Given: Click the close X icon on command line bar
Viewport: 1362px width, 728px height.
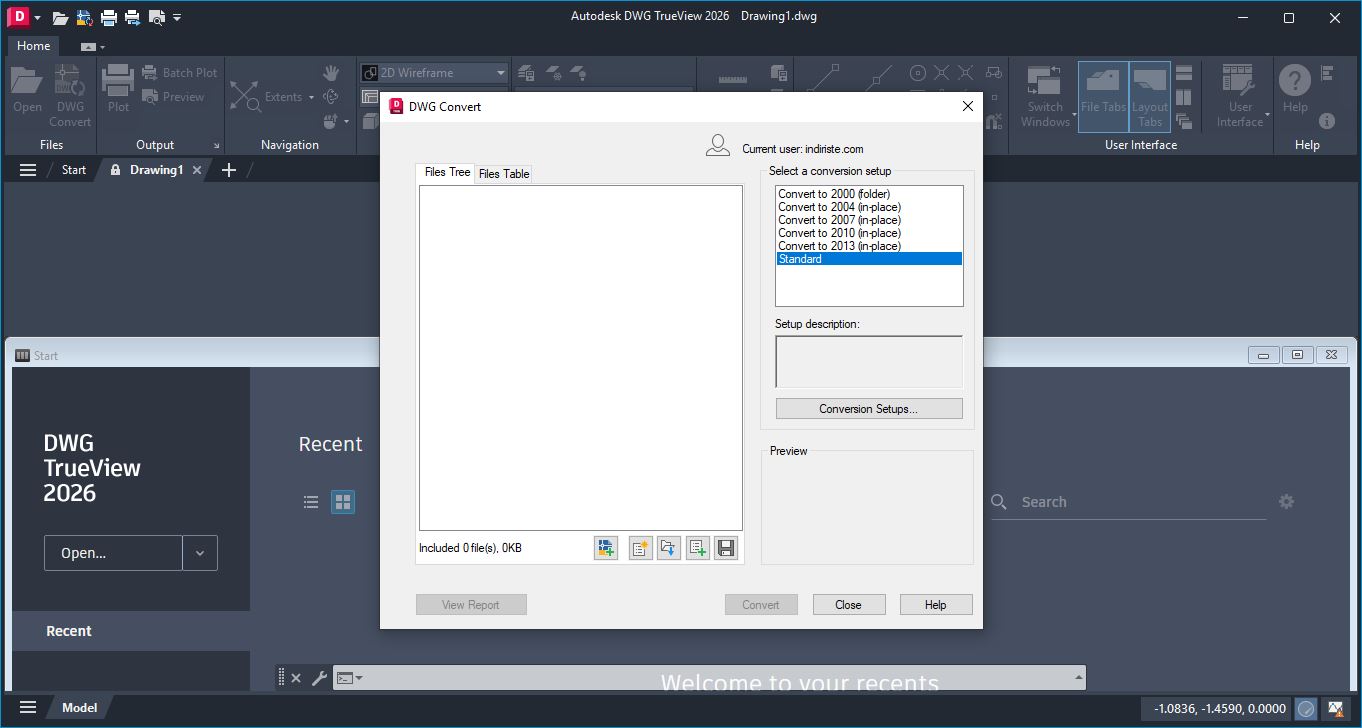Looking at the screenshot, I should (x=296, y=678).
